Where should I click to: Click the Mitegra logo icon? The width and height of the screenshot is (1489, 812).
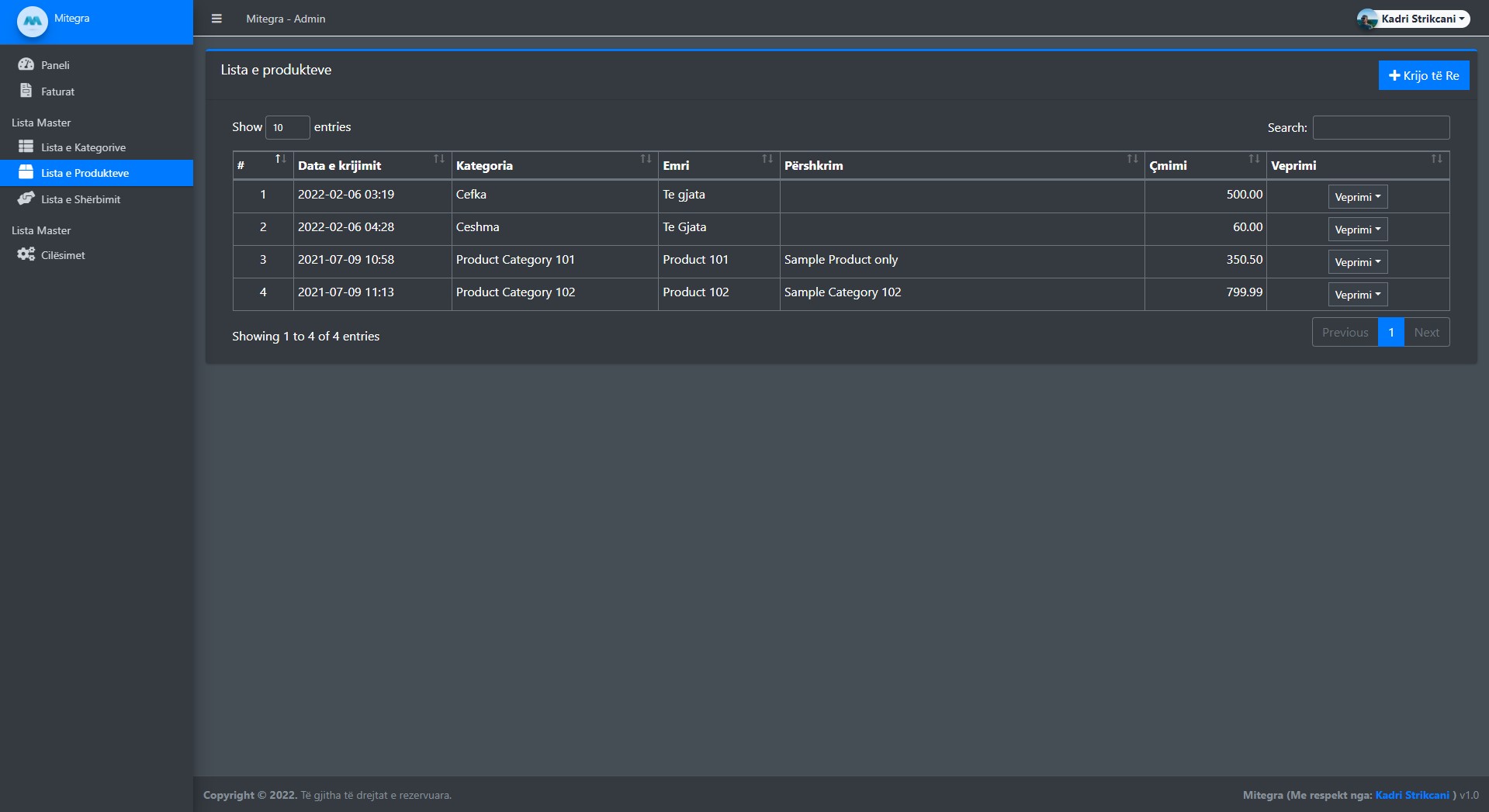click(x=33, y=21)
